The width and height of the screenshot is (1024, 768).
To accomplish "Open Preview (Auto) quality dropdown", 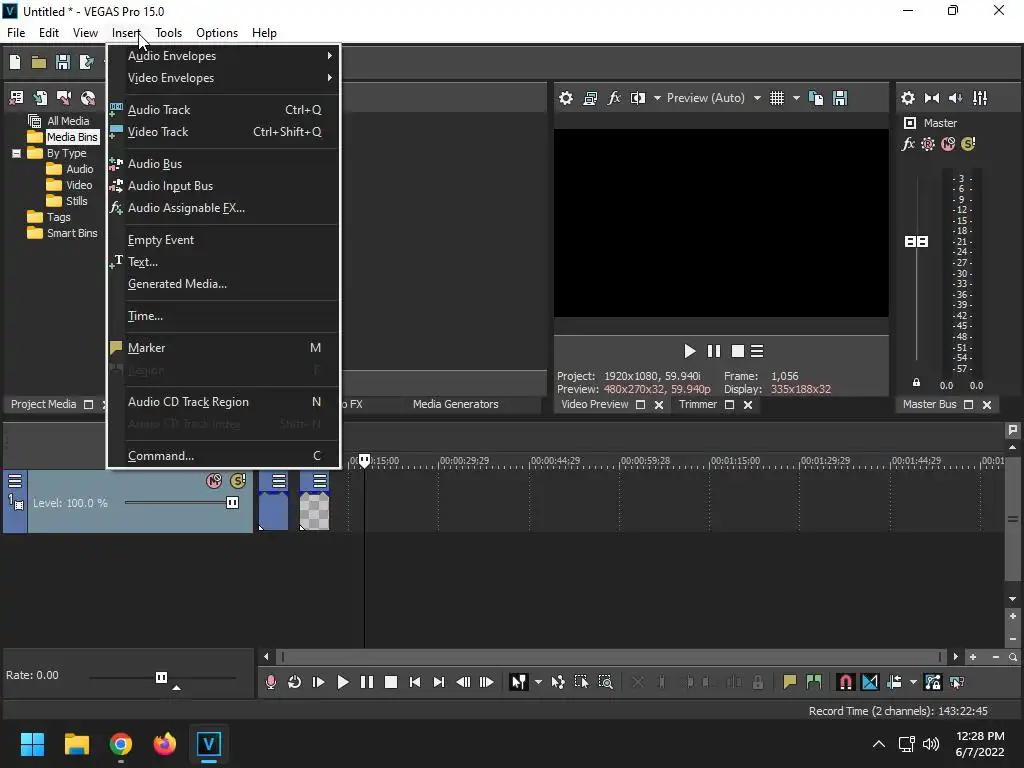I will tap(757, 98).
